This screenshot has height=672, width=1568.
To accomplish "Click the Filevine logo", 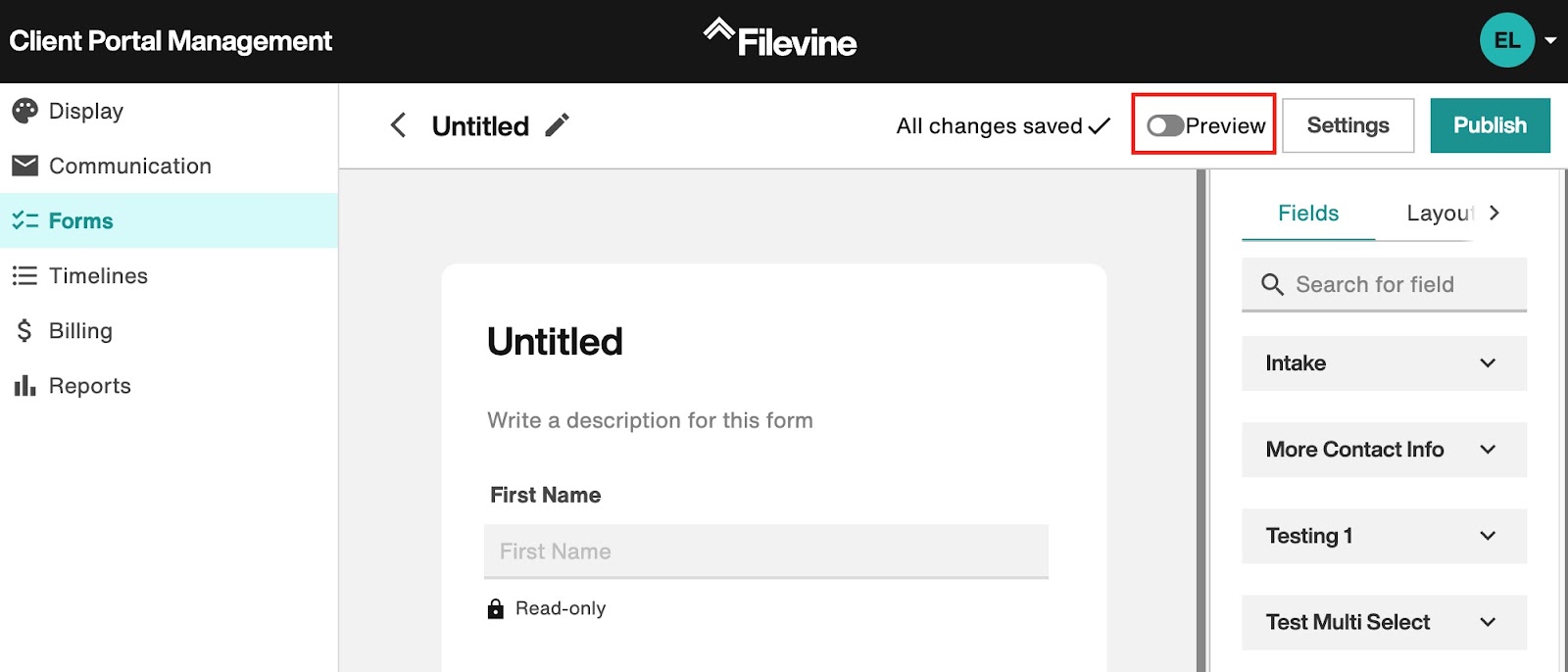I will 780,40.
